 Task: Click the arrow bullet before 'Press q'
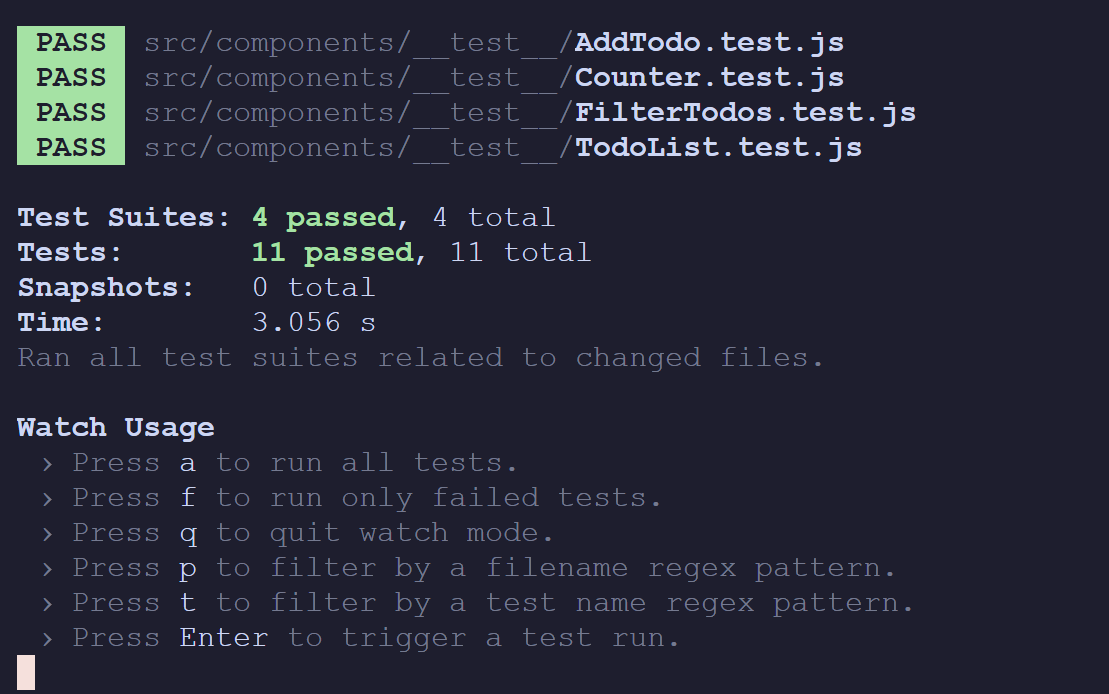coord(47,534)
